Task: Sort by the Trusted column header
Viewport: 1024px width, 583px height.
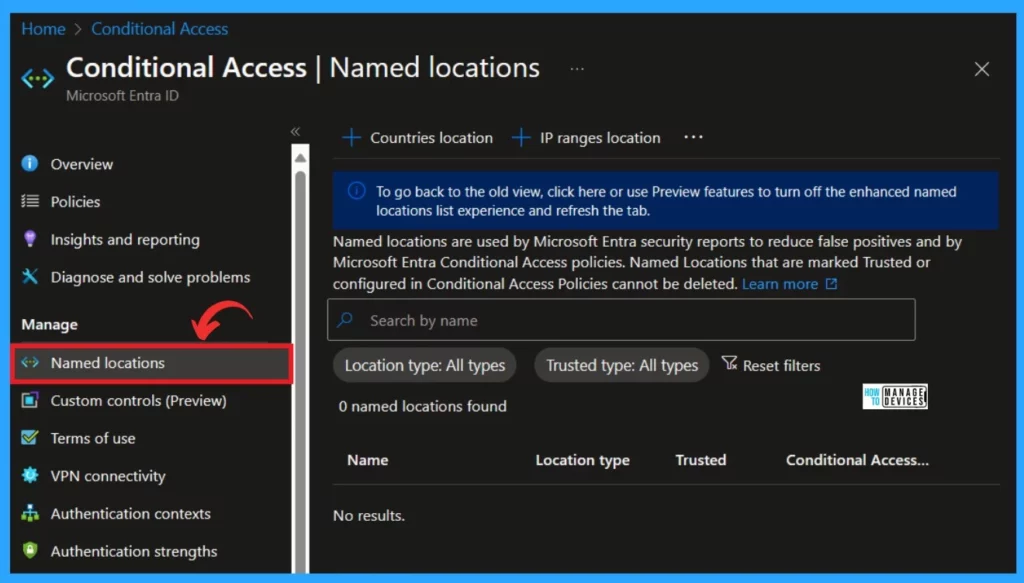Action: click(x=701, y=460)
